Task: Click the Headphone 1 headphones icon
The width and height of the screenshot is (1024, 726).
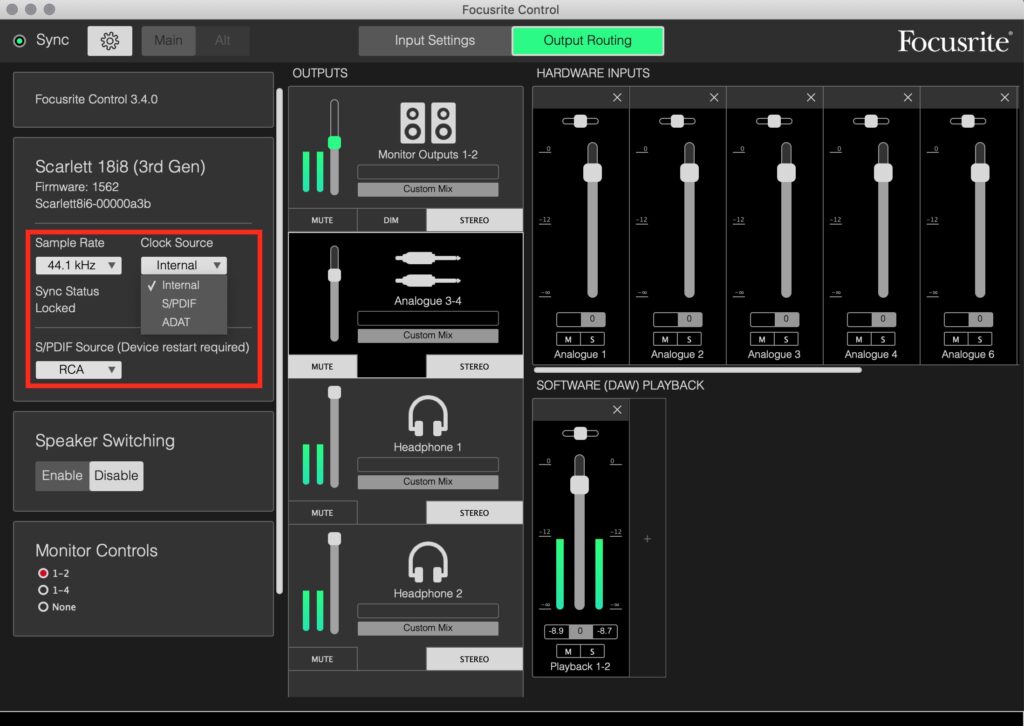Action: click(x=428, y=416)
